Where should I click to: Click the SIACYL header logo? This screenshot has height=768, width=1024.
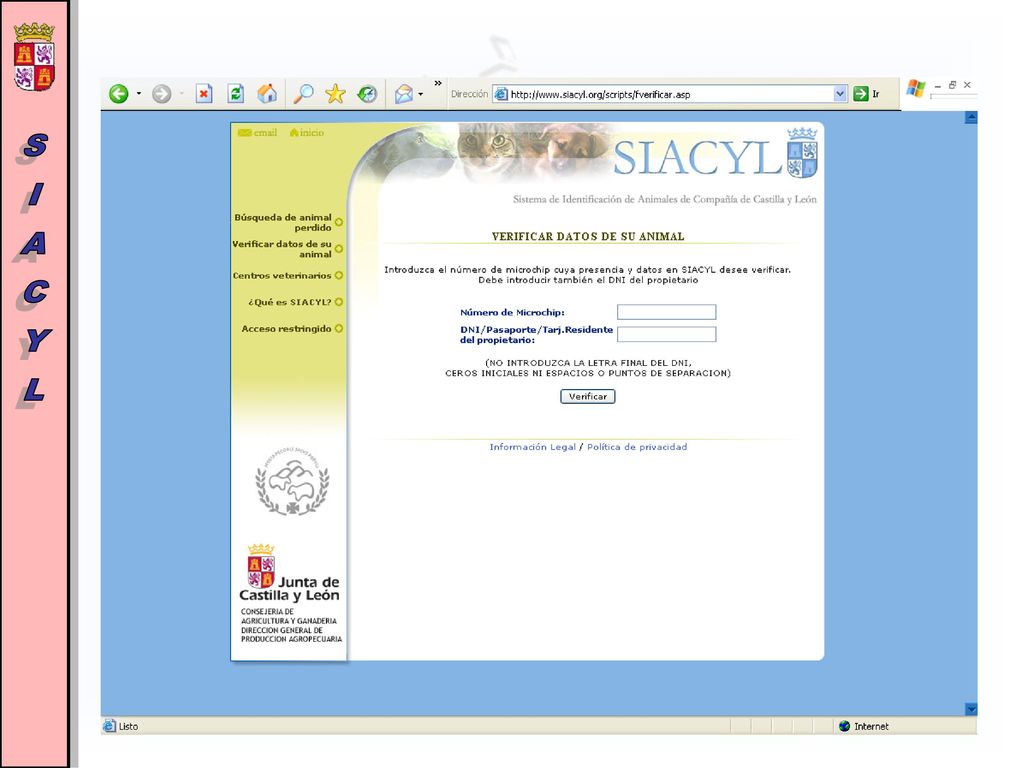pyautogui.click(x=697, y=158)
